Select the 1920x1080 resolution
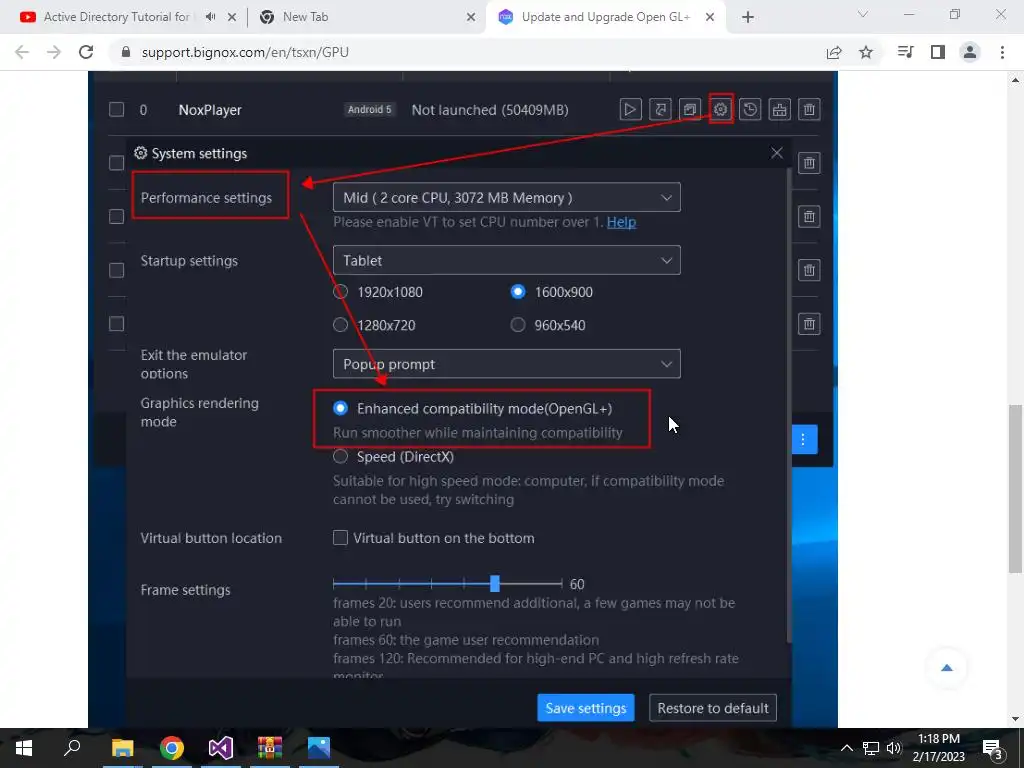Image resolution: width=1024 pixels, height=768 pixels. (x=340, y=292)
